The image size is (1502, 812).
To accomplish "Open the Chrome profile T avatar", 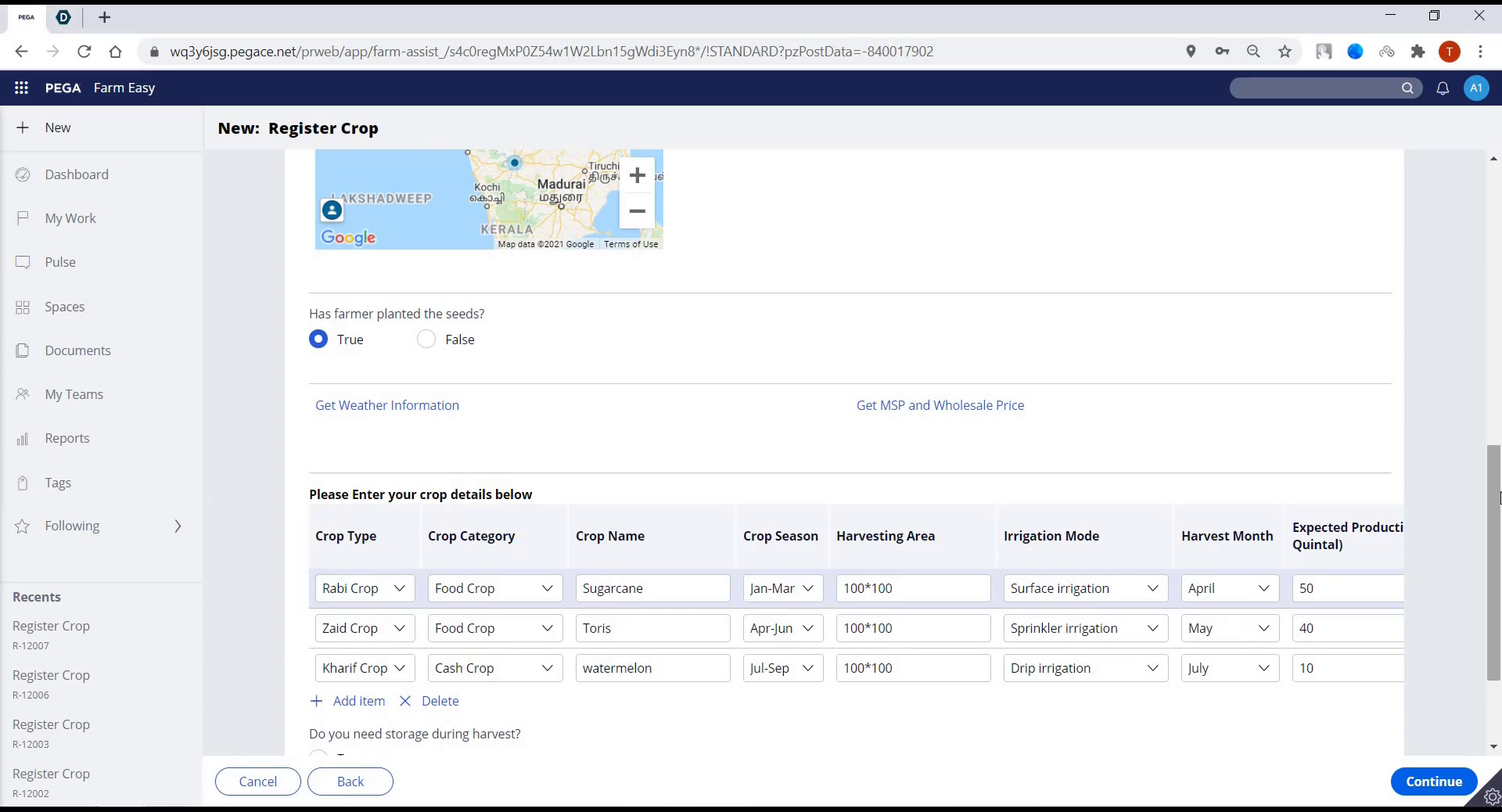I will [x=1449, y=52].
